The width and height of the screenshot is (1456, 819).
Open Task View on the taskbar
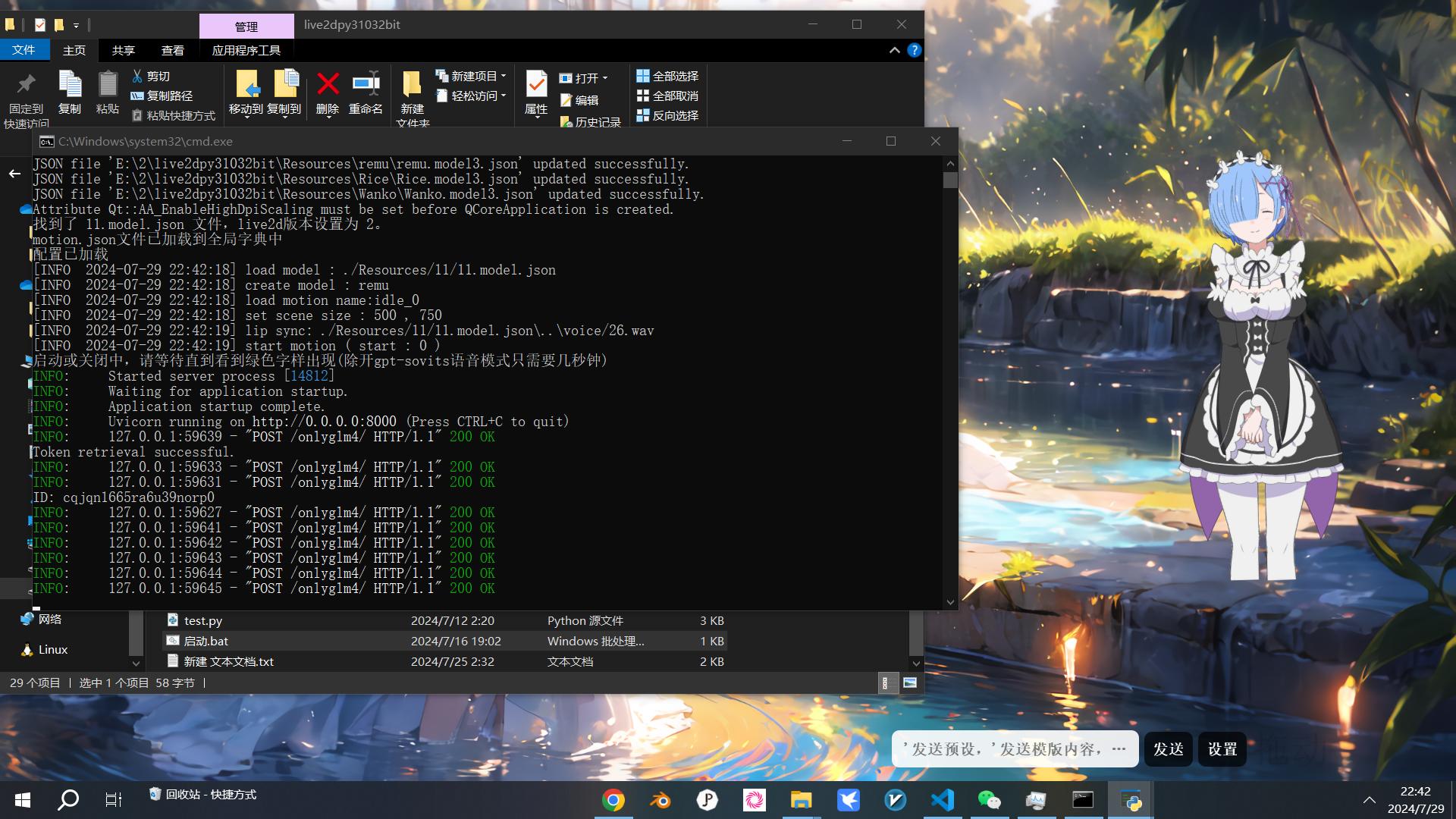(x=114, y=800)
